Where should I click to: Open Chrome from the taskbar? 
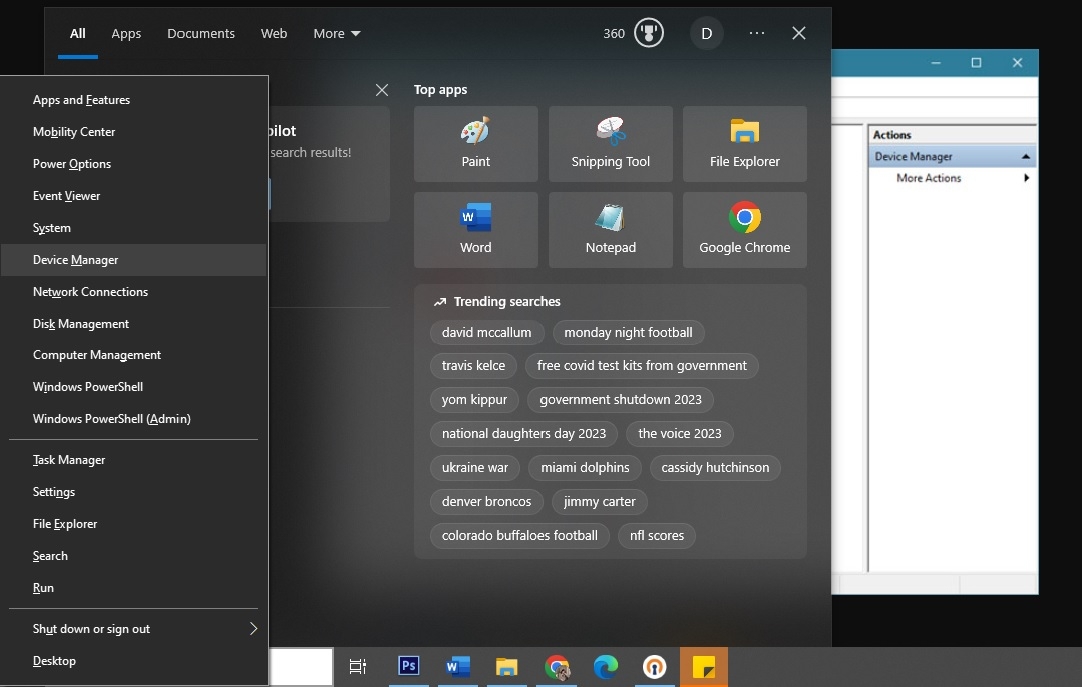click(556, 666)
